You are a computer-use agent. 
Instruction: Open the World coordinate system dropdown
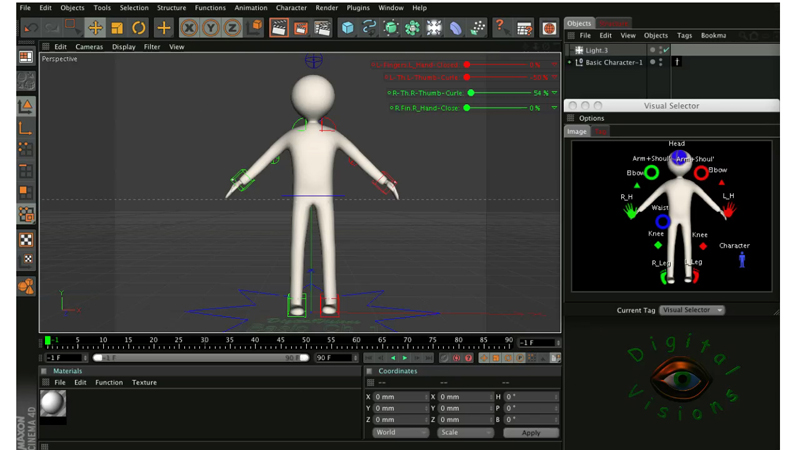400,433
